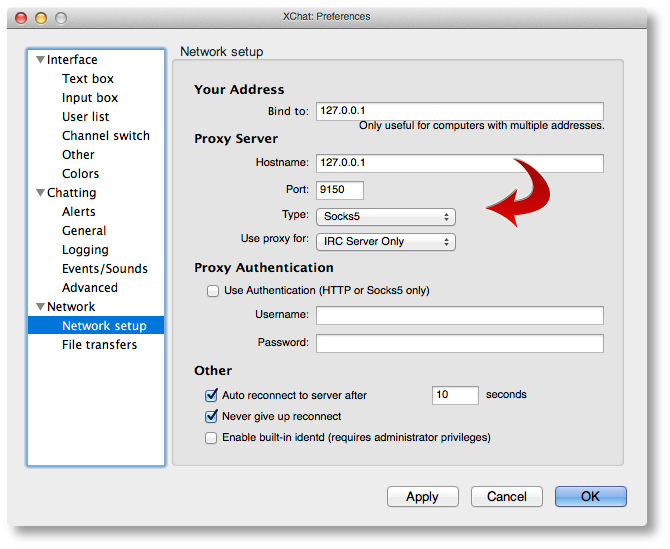Select User list in the sidebar
670x549 pixels.
85,117
